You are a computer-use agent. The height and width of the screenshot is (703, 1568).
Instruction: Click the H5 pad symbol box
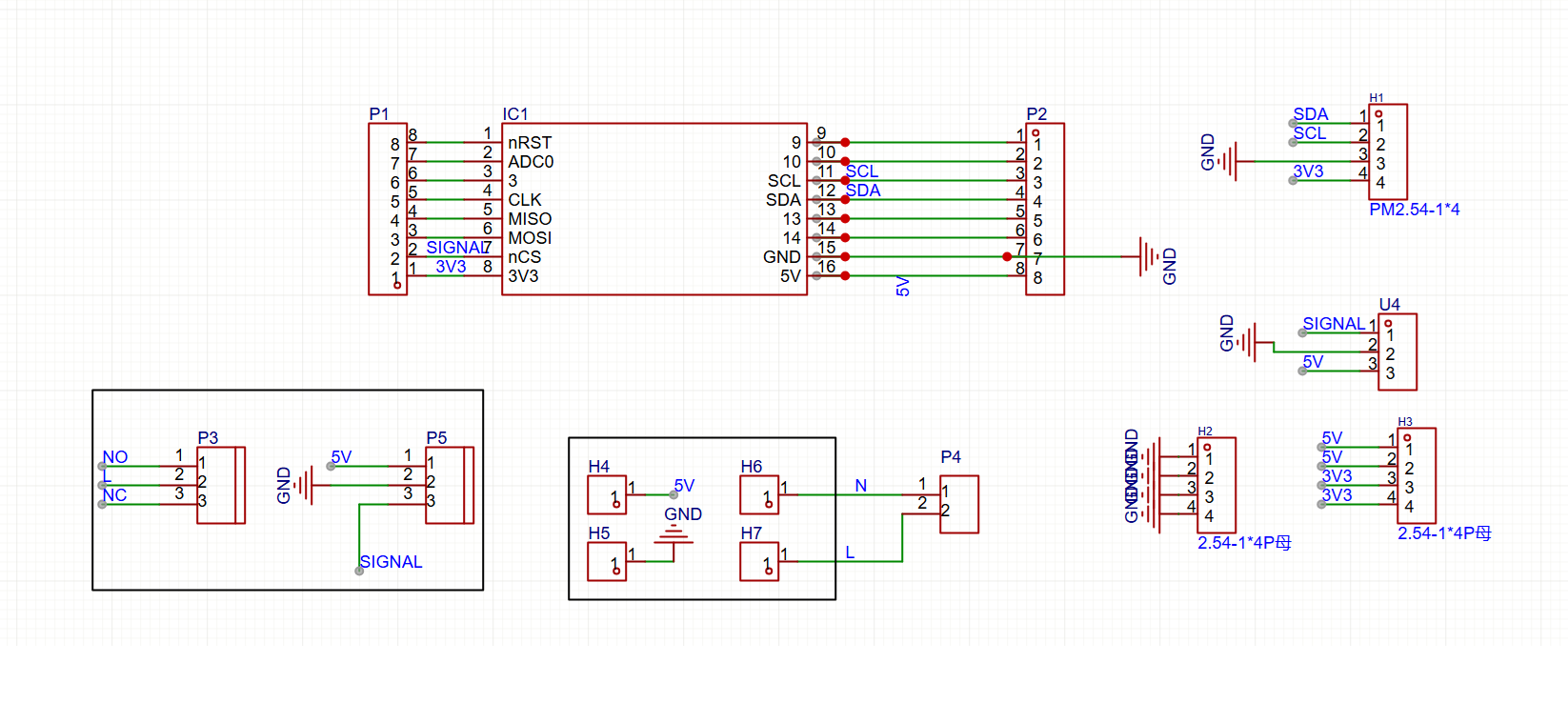(x=607, y=562)
